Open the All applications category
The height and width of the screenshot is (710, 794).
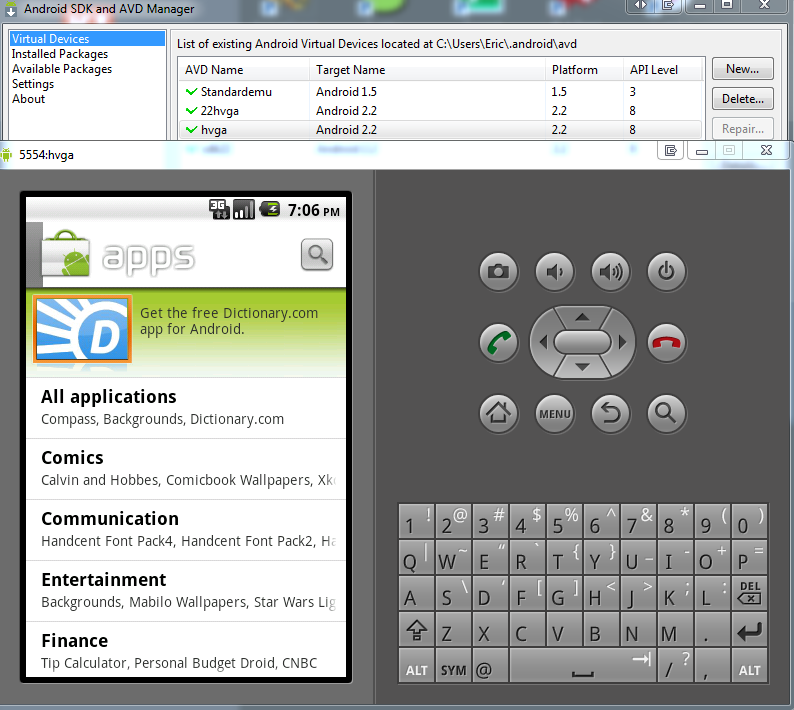point(186,408)
